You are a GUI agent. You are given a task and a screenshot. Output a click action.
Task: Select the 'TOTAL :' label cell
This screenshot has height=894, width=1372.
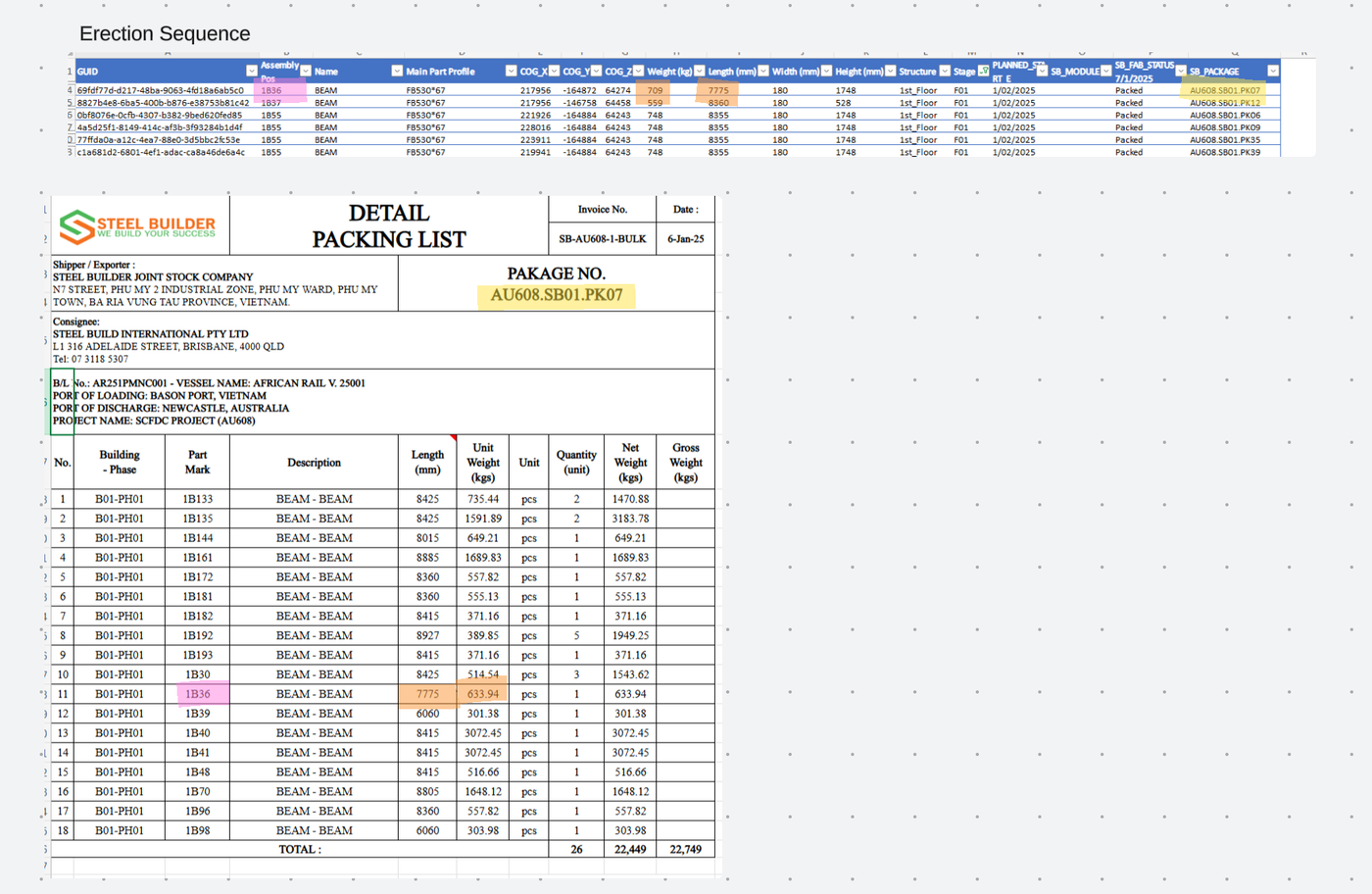(x=300, y=850)
